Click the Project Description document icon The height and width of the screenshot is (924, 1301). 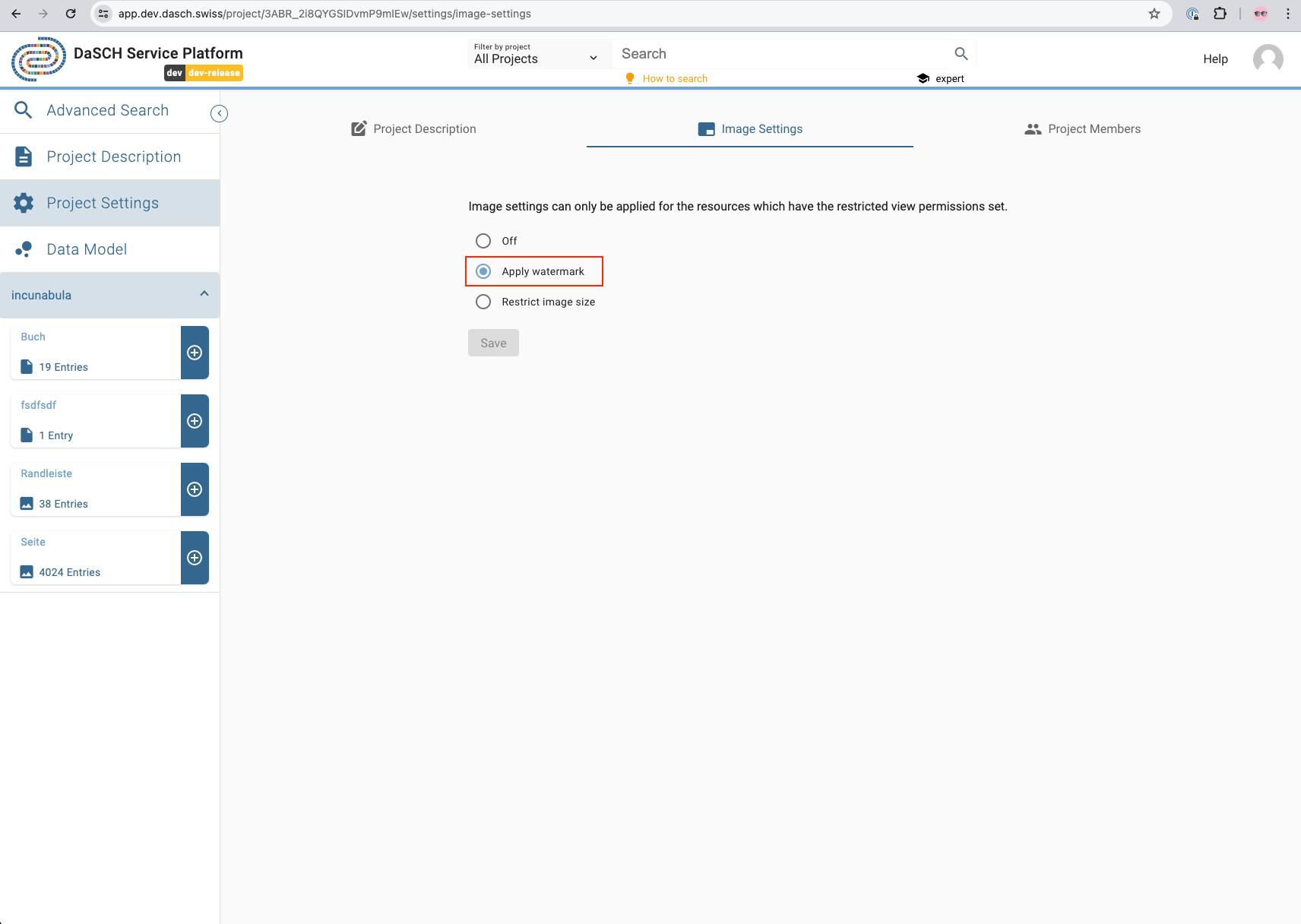(23, 156)
